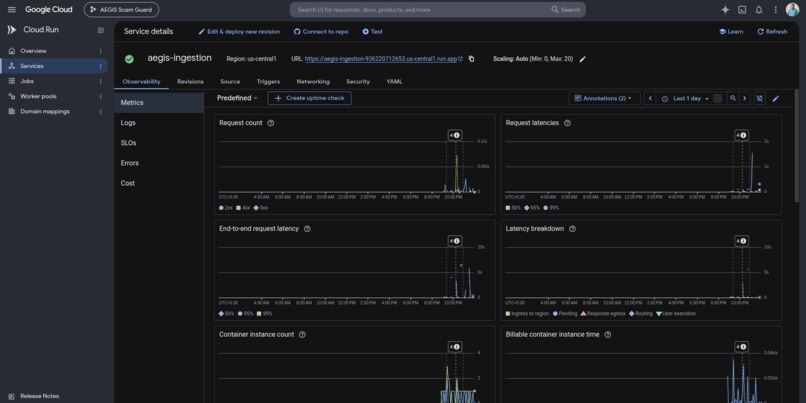This screenshot has width=806, height=403.
Task: Switch to the Source tab
Action: click(230, 82)
